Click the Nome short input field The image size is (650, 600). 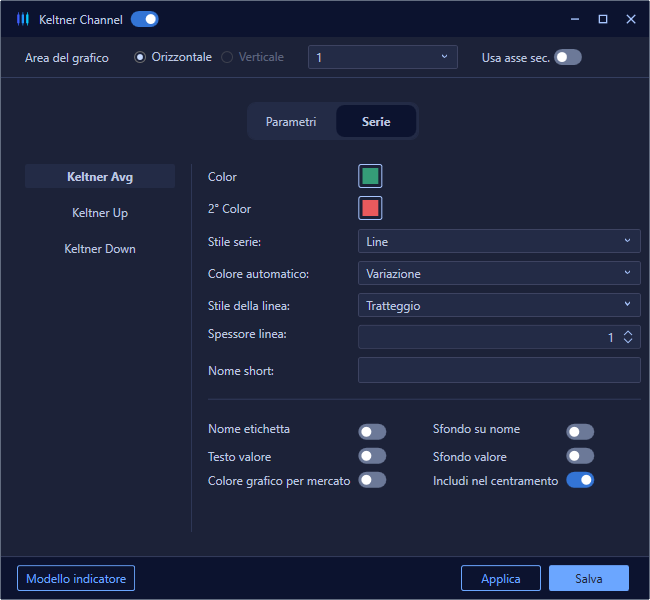tap(499, 370)
